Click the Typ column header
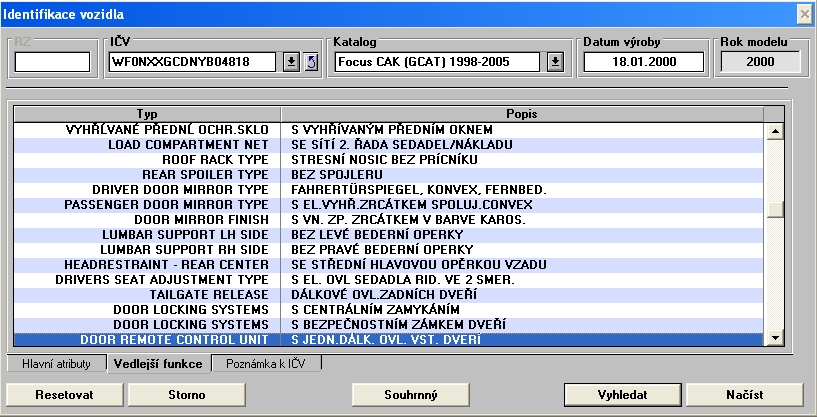 pyautogui.click(x=147, y=114)
